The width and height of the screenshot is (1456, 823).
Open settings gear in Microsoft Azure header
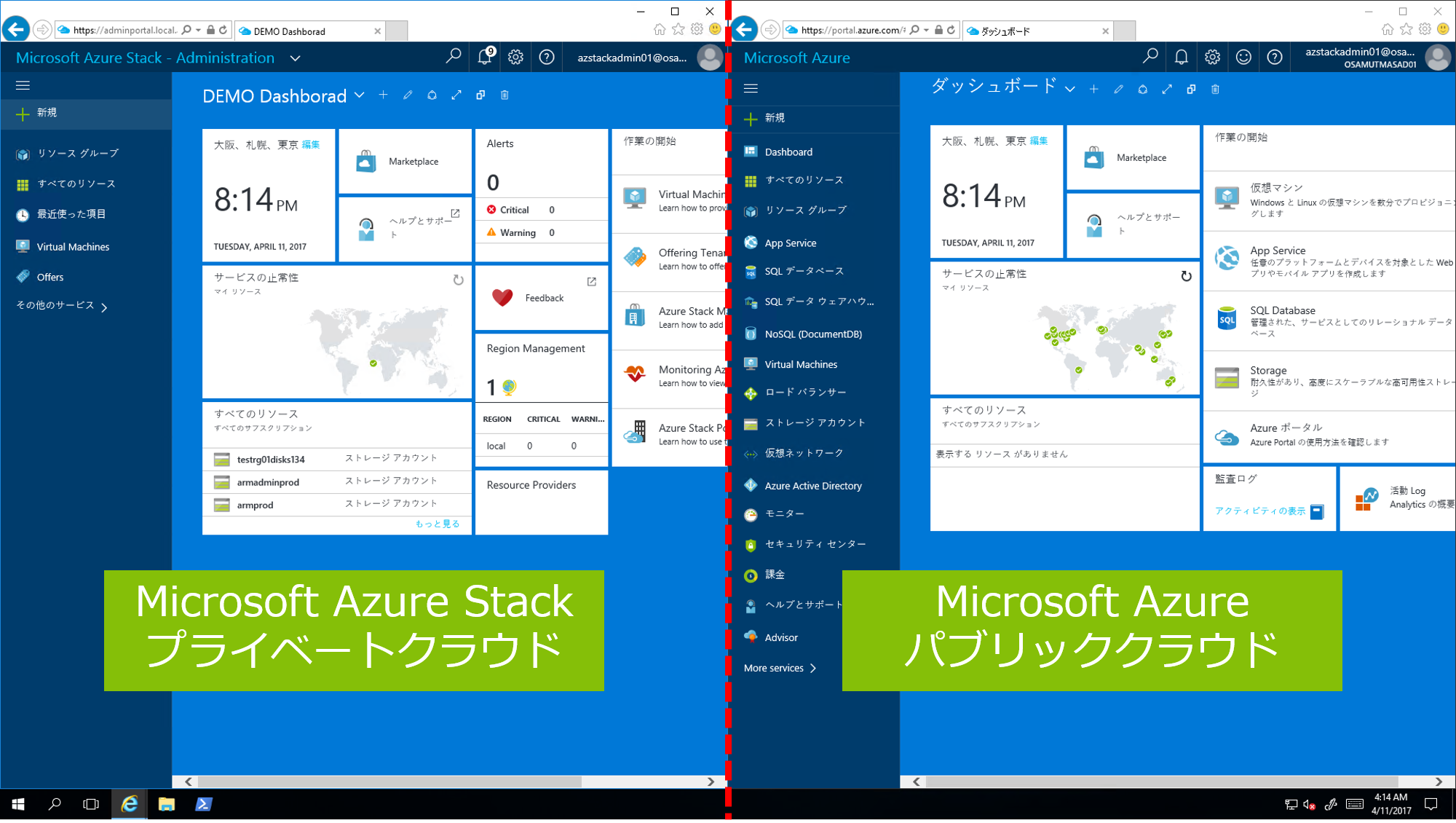[x=1212, y=57]
